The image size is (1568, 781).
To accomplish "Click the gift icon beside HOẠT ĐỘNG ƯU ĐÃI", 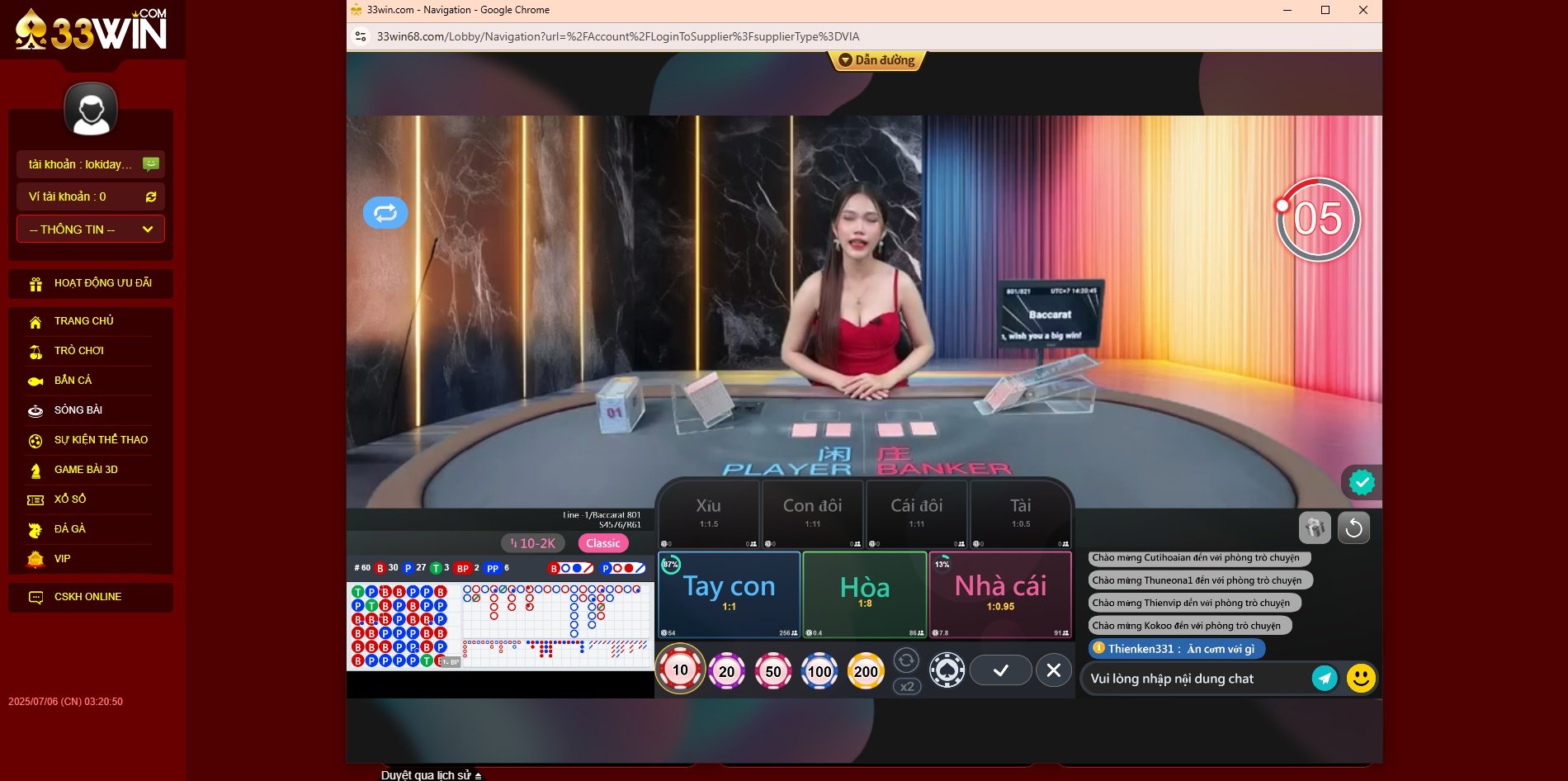I will pos(35,284).
